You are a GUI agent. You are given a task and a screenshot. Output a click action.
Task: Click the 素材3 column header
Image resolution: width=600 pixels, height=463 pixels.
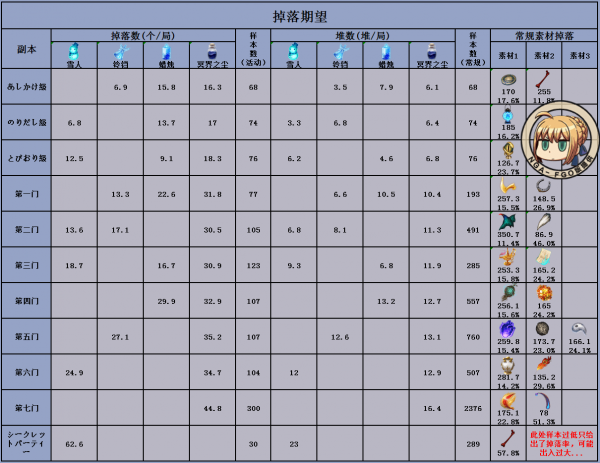[x=580, y=56]
